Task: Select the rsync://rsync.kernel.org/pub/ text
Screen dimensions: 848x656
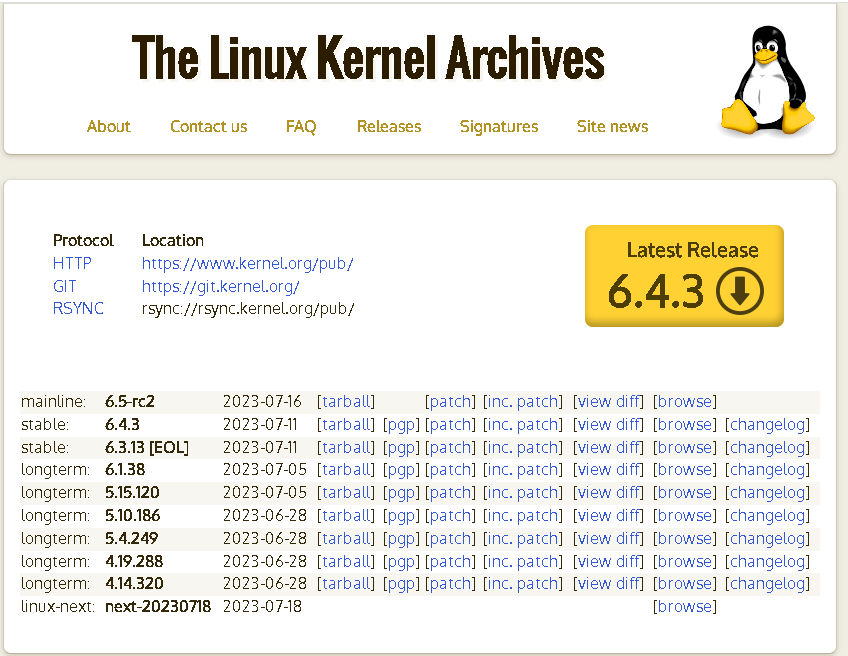Action: [x=248, y=308]
